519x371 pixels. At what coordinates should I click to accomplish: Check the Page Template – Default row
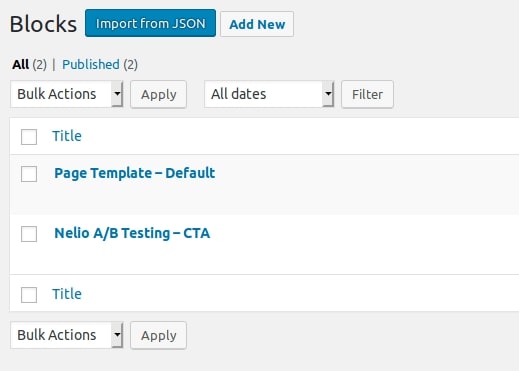(29, 174)
